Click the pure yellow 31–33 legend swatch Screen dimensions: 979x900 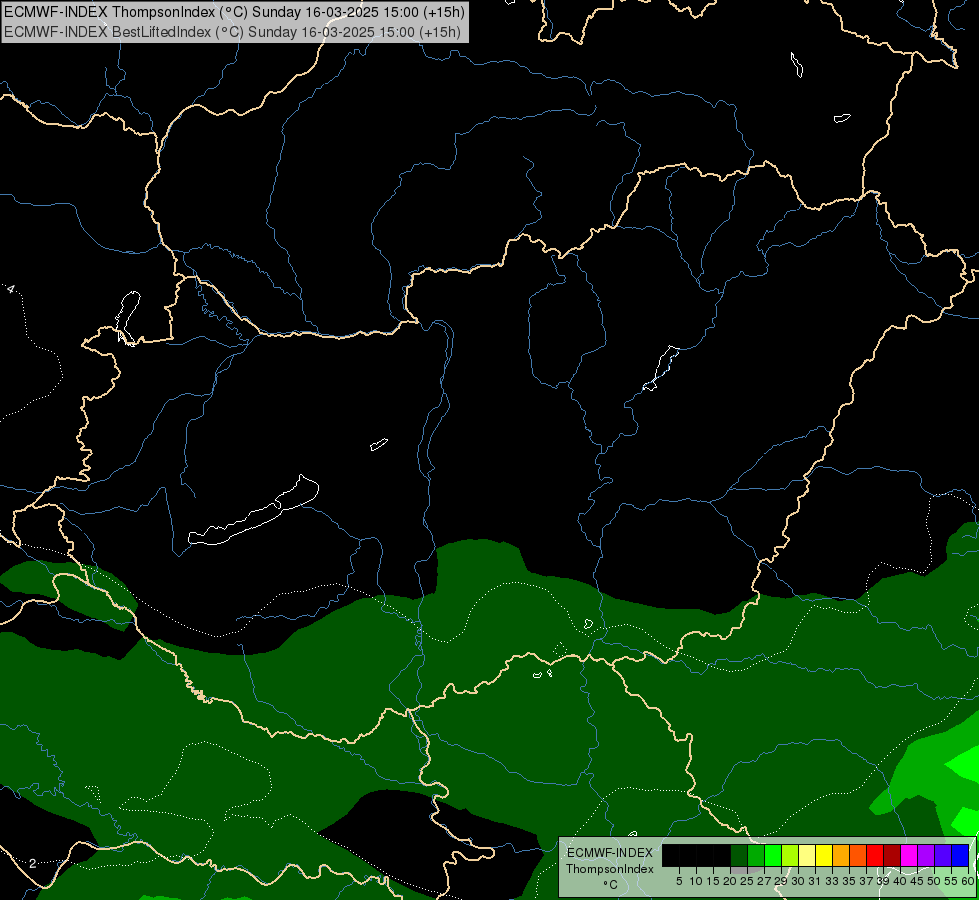(824, 855)
